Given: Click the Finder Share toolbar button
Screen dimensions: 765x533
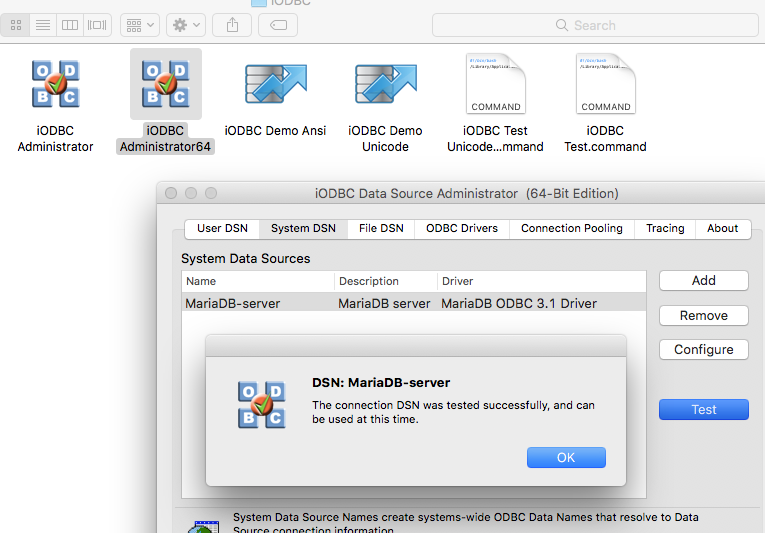Looking at the screenshot, I should tap(232, 25).
